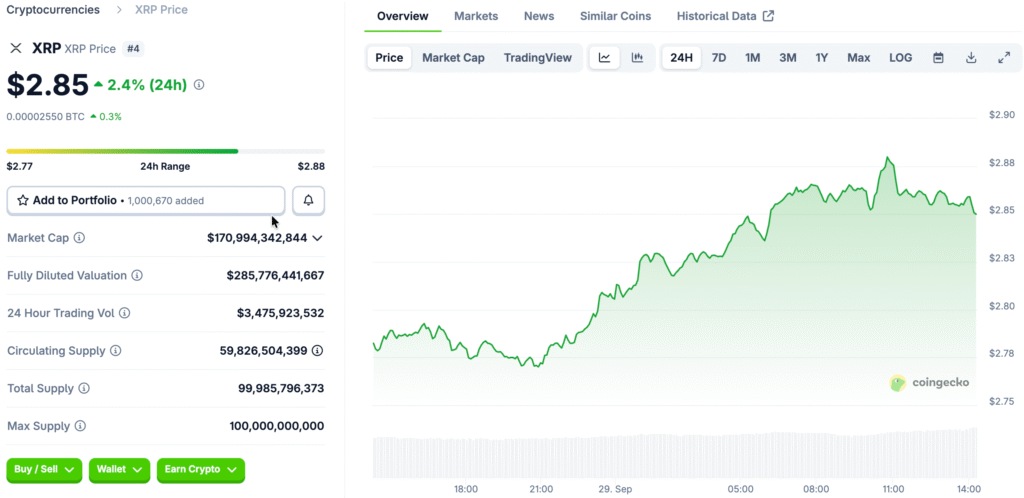Open the calendar date range icon
This screenshot has height=498, width=1024.
(x=938, y=57)
